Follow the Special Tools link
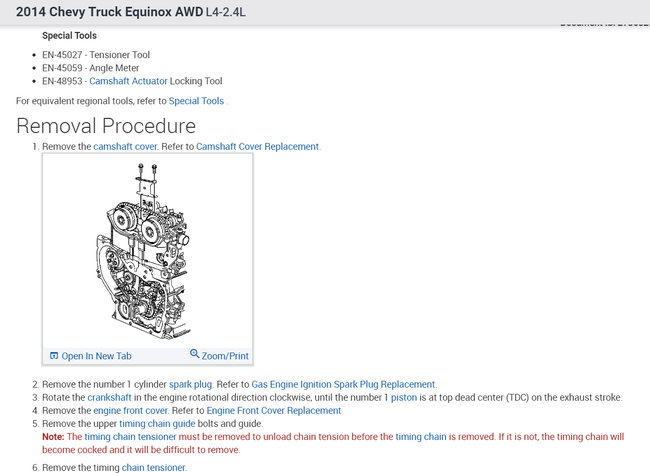The height and width of the screenshot is (473, 650). [196, 101]
